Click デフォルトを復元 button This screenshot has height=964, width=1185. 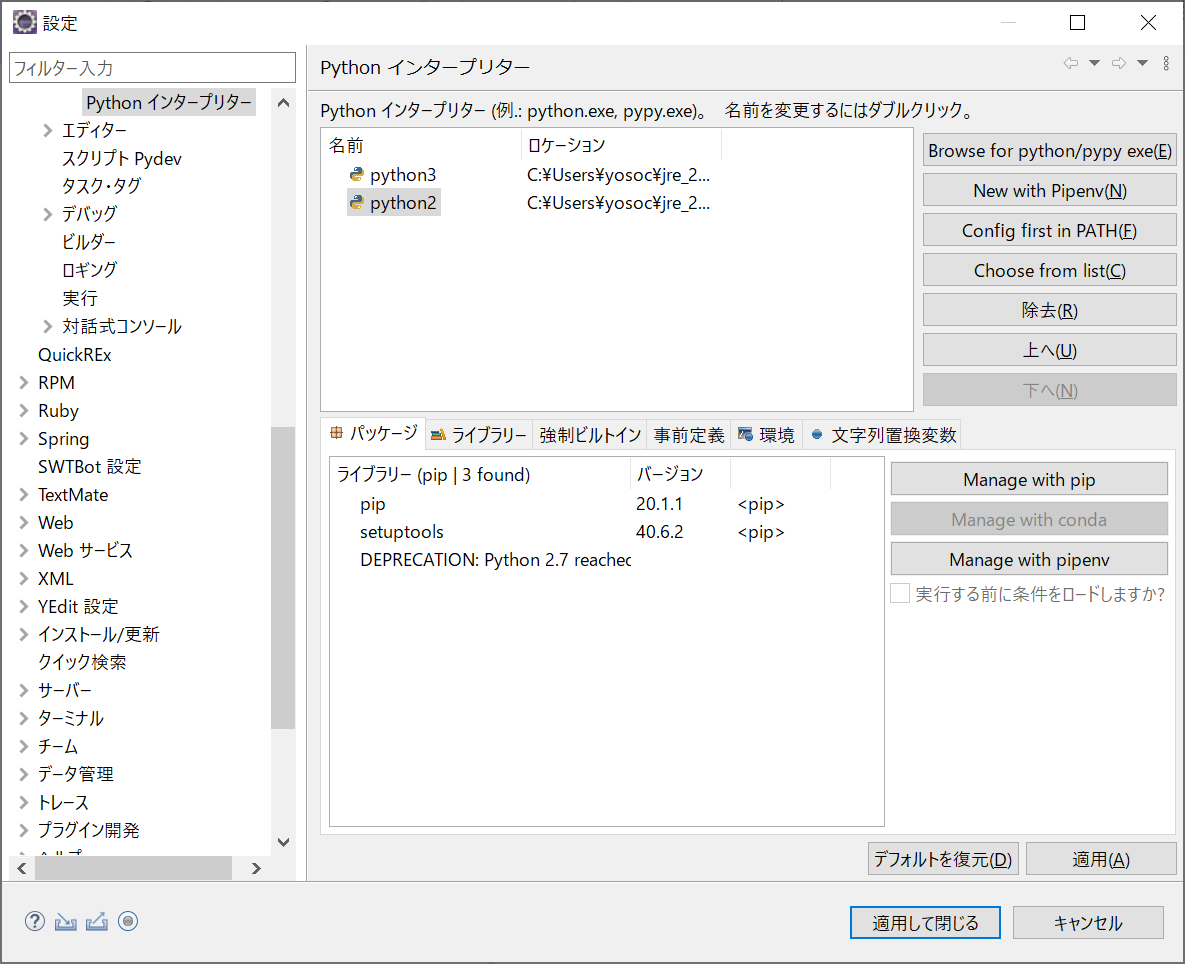(x=943, y=859)
